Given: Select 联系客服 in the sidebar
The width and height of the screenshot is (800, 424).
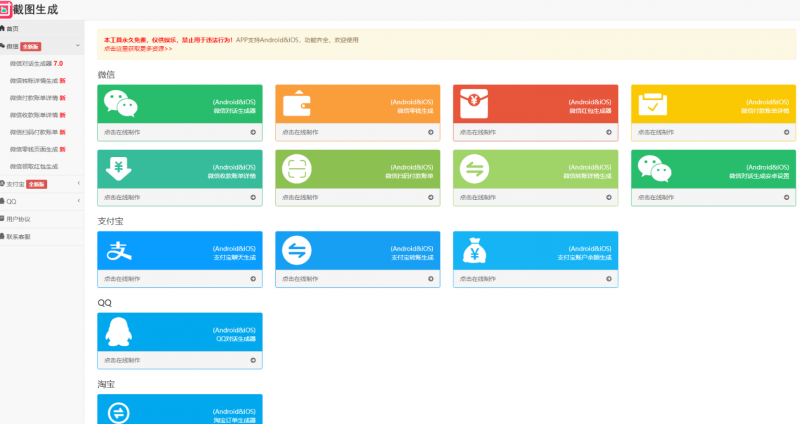Looking at the screenshot, I should (18, 236).
